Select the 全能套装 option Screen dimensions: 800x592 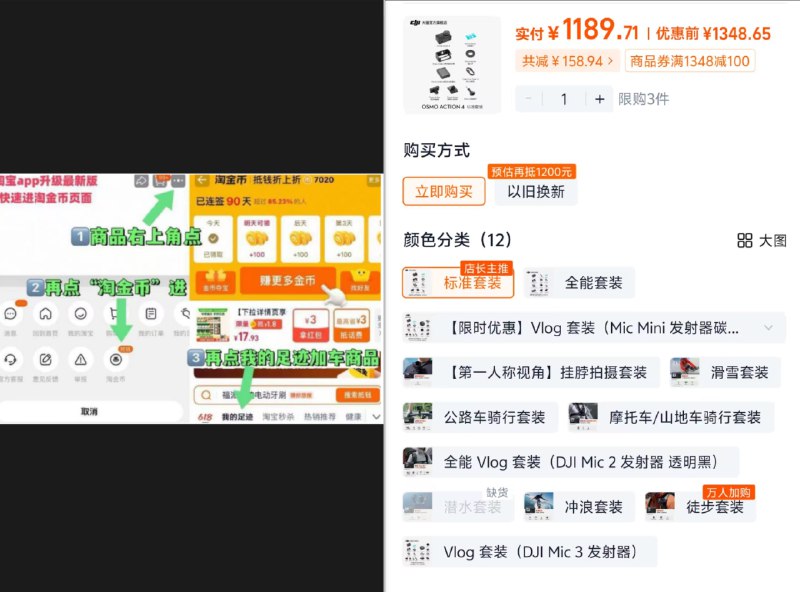580,283
